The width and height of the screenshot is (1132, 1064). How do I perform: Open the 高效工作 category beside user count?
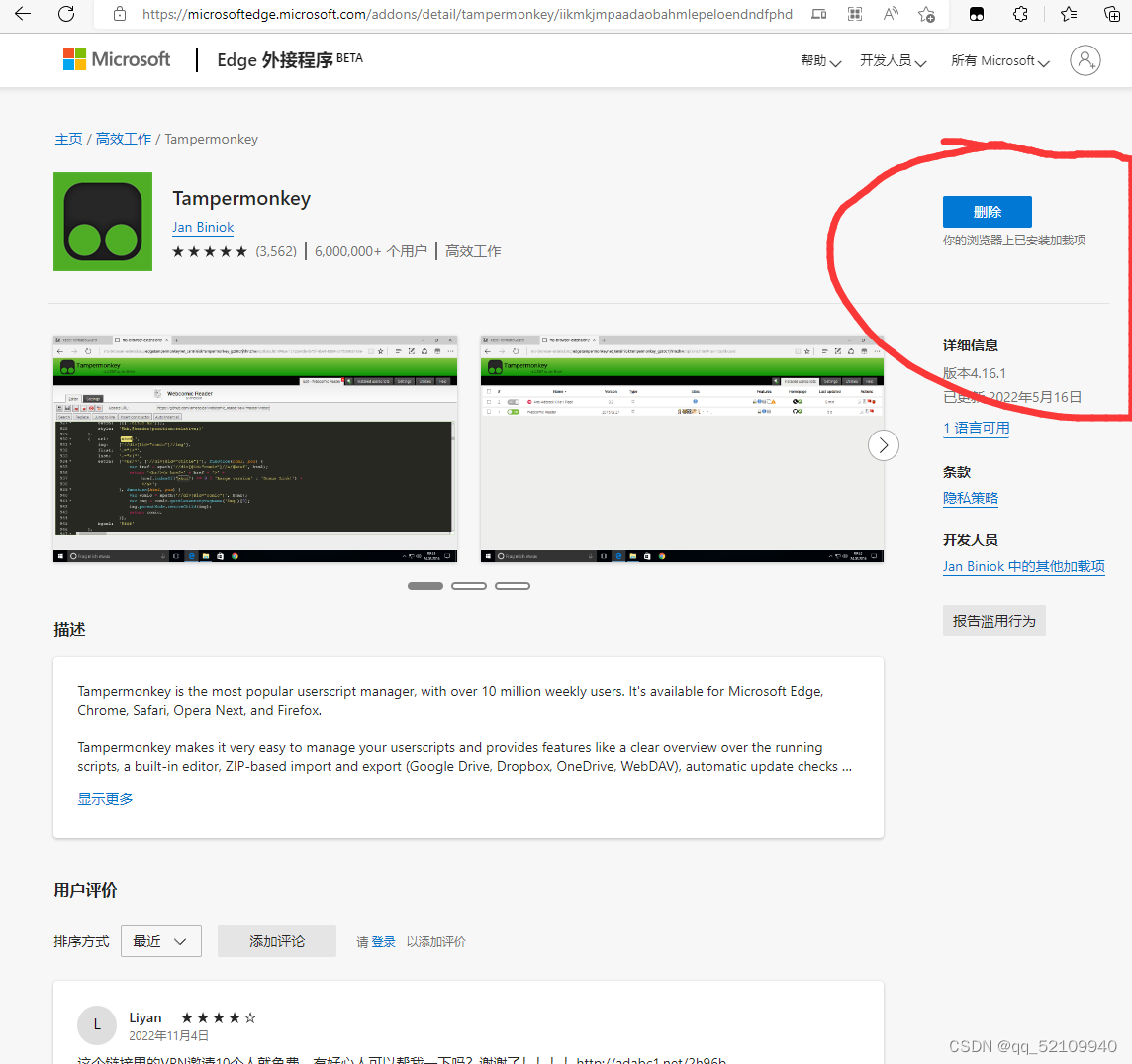click(473, 251)
